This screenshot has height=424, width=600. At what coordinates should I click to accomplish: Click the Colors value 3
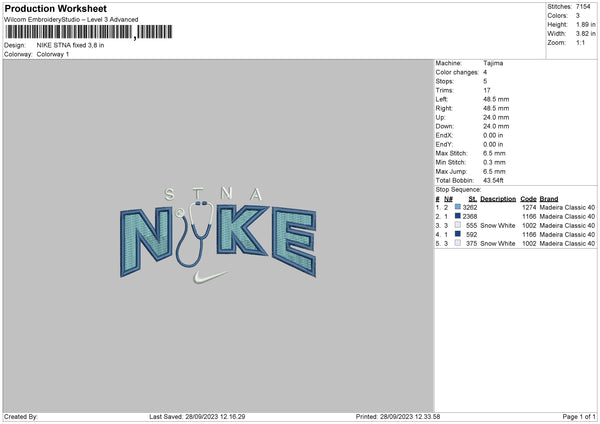pyautogui.click(x=578, y=16)
